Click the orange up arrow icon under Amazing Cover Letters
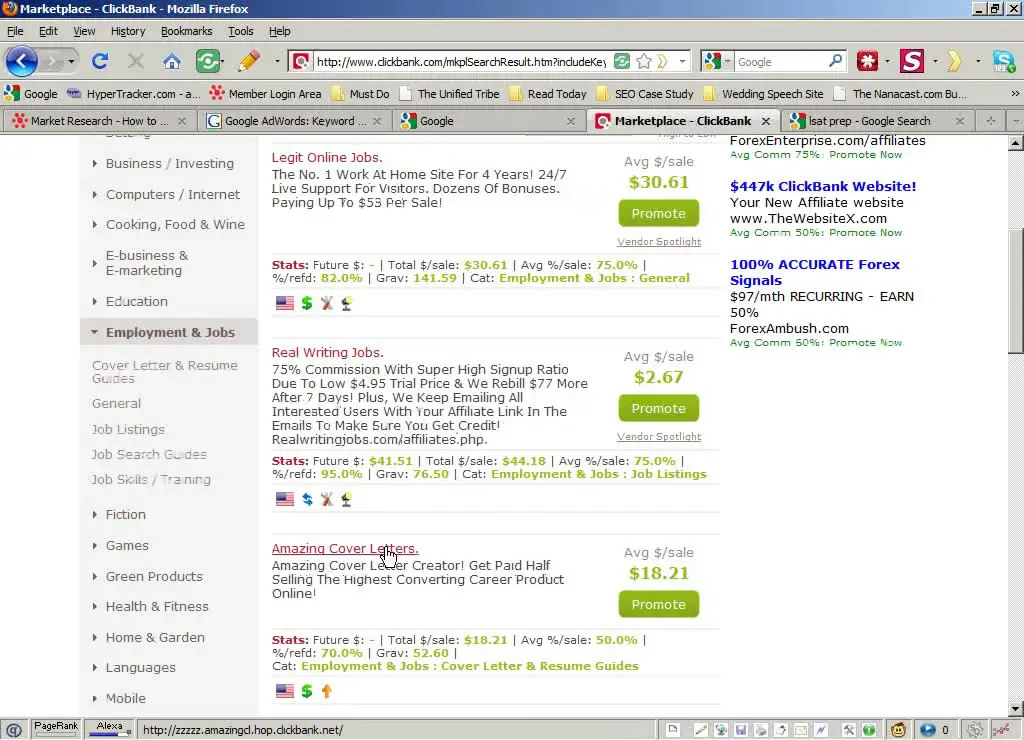1024x740 pixels. pos(327,690)
